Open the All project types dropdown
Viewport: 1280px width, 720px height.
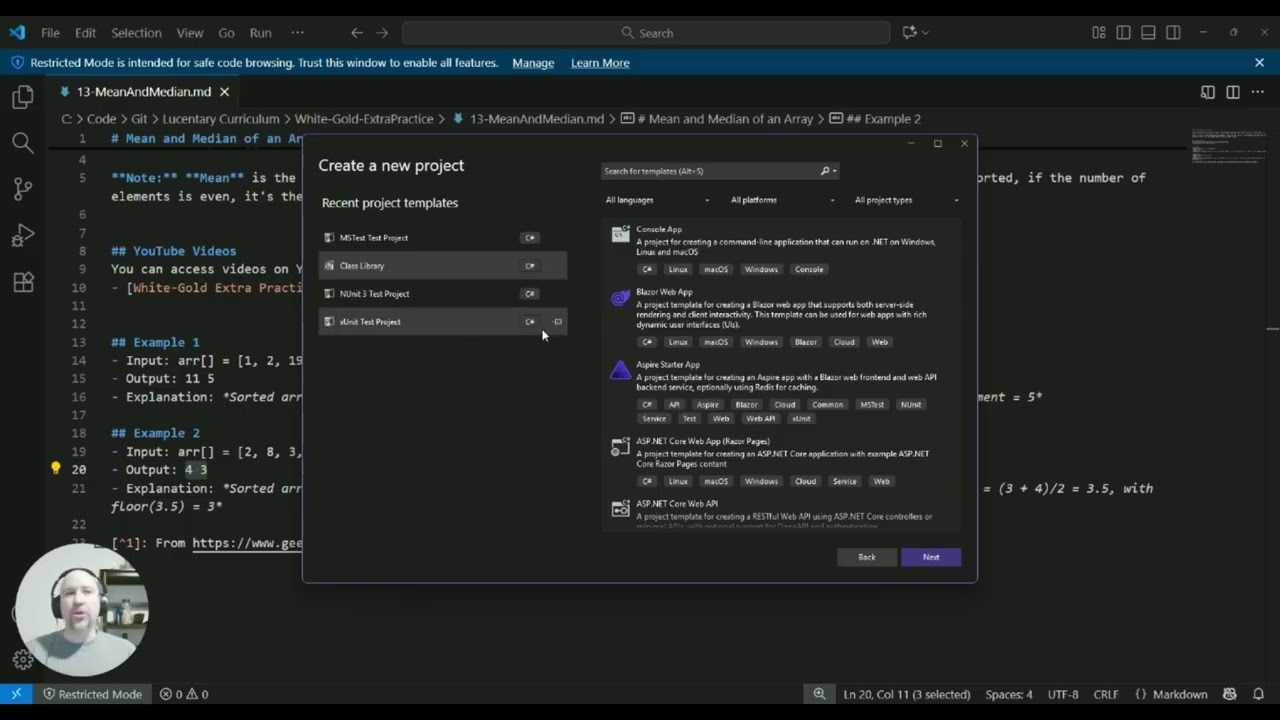[906, 200]
